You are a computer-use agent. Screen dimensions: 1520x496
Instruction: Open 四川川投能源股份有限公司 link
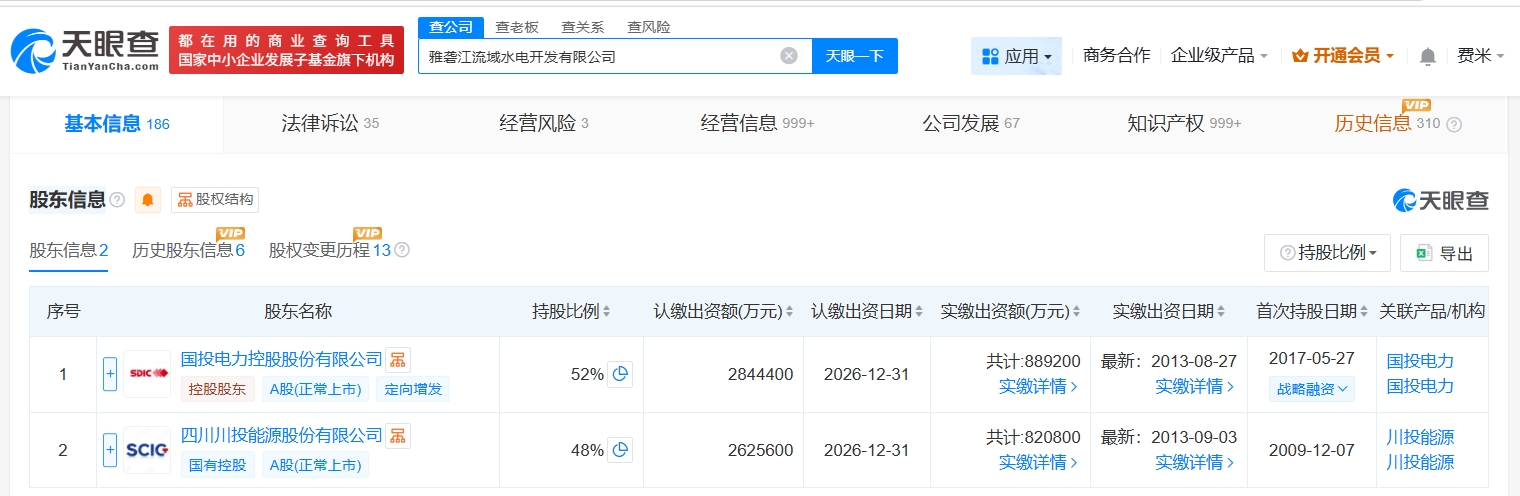coord(282,435)
